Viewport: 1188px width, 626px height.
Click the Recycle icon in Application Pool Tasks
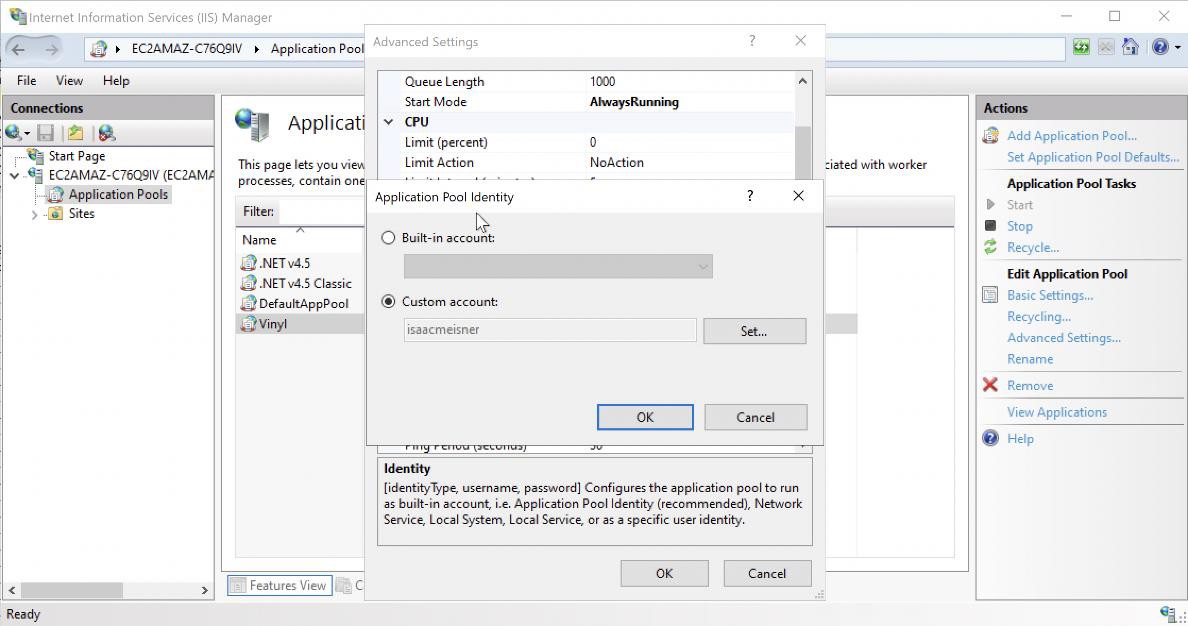coord(991,247)
